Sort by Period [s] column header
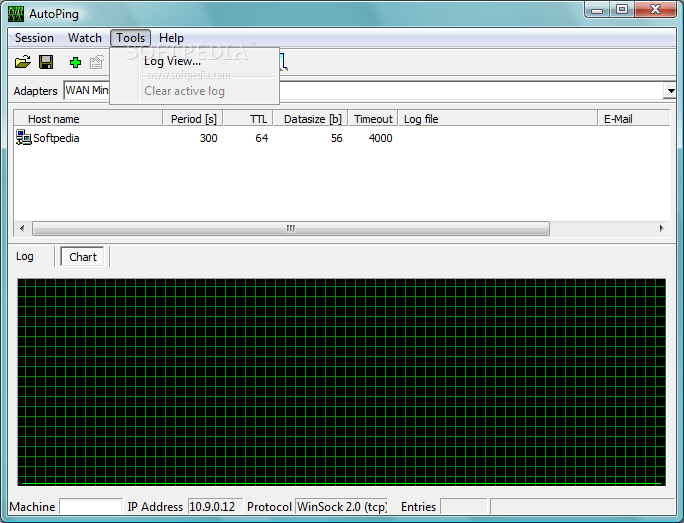The image size is (684, 523). (x=193, y=119)
